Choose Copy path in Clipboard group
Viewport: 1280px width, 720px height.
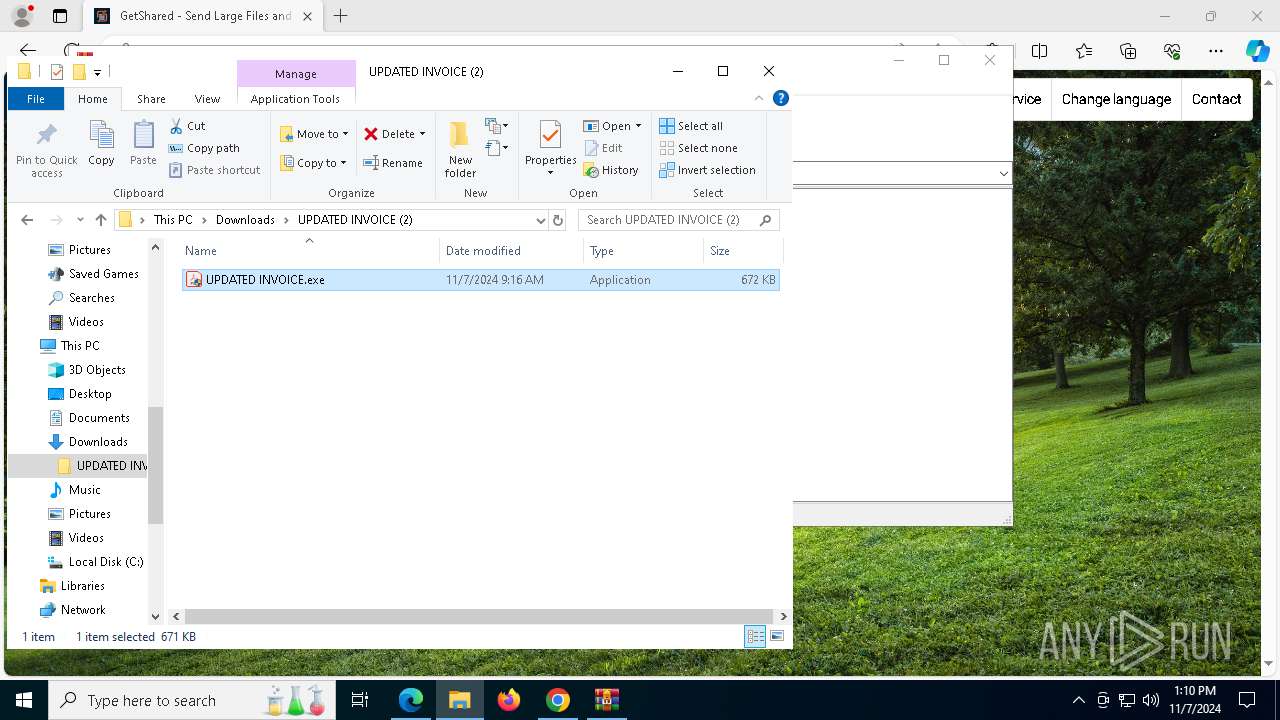coord(204,148)
